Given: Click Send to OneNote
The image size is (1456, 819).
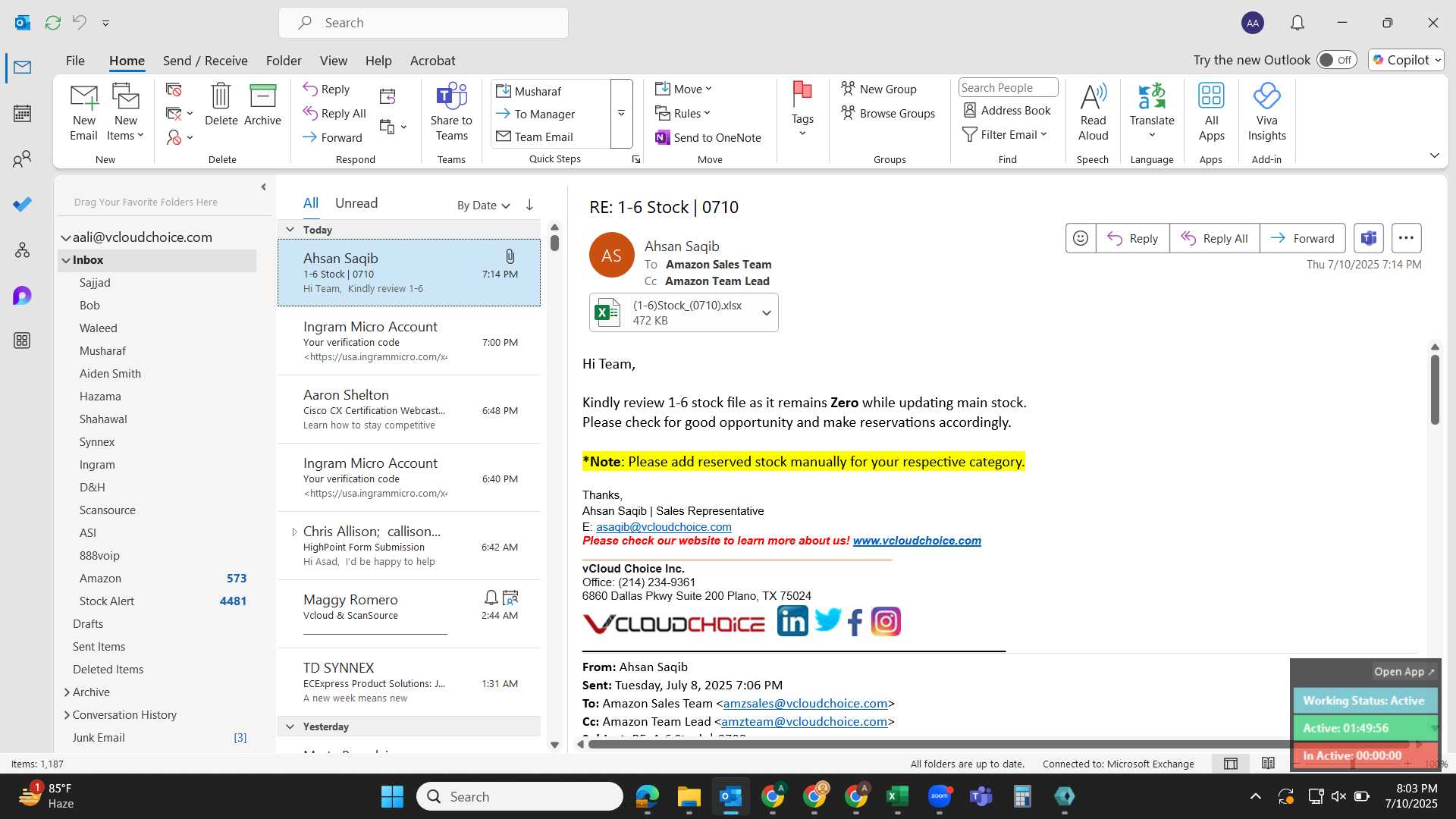Looking at the screenshot, I should (x=708, y=137).
